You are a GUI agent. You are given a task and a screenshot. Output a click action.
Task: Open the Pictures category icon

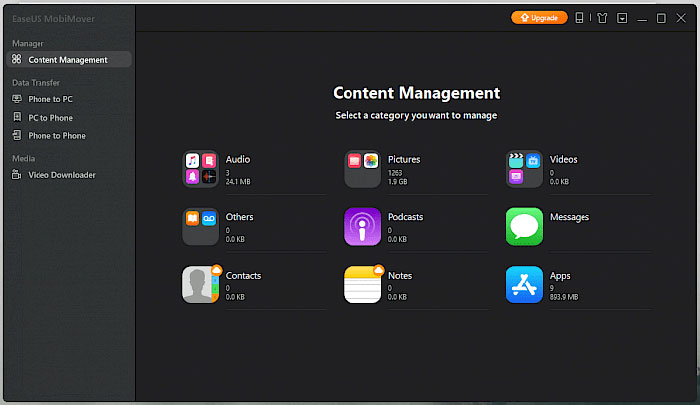[x=362, y=169]
